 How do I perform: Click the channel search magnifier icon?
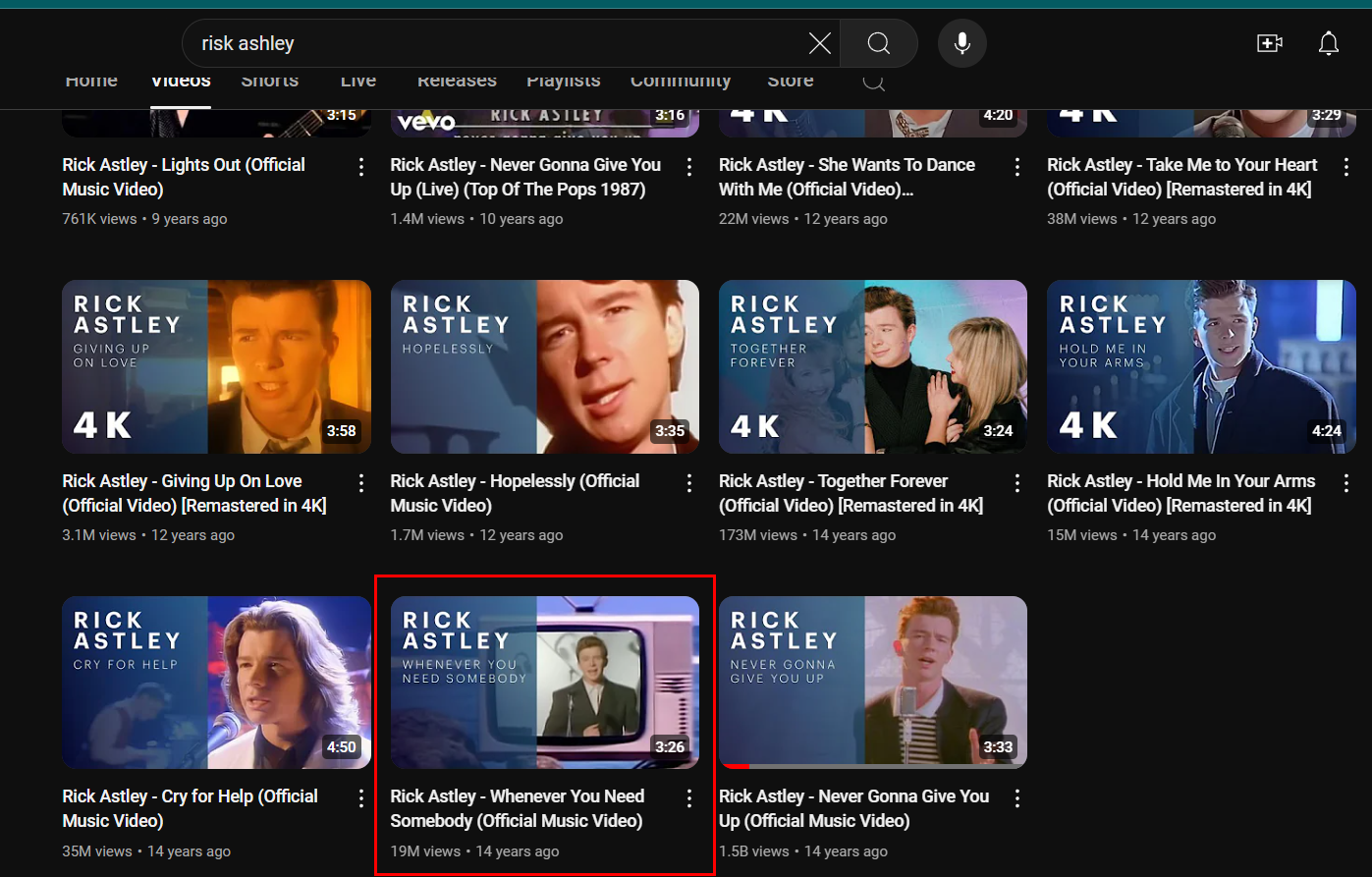[873, 82]
